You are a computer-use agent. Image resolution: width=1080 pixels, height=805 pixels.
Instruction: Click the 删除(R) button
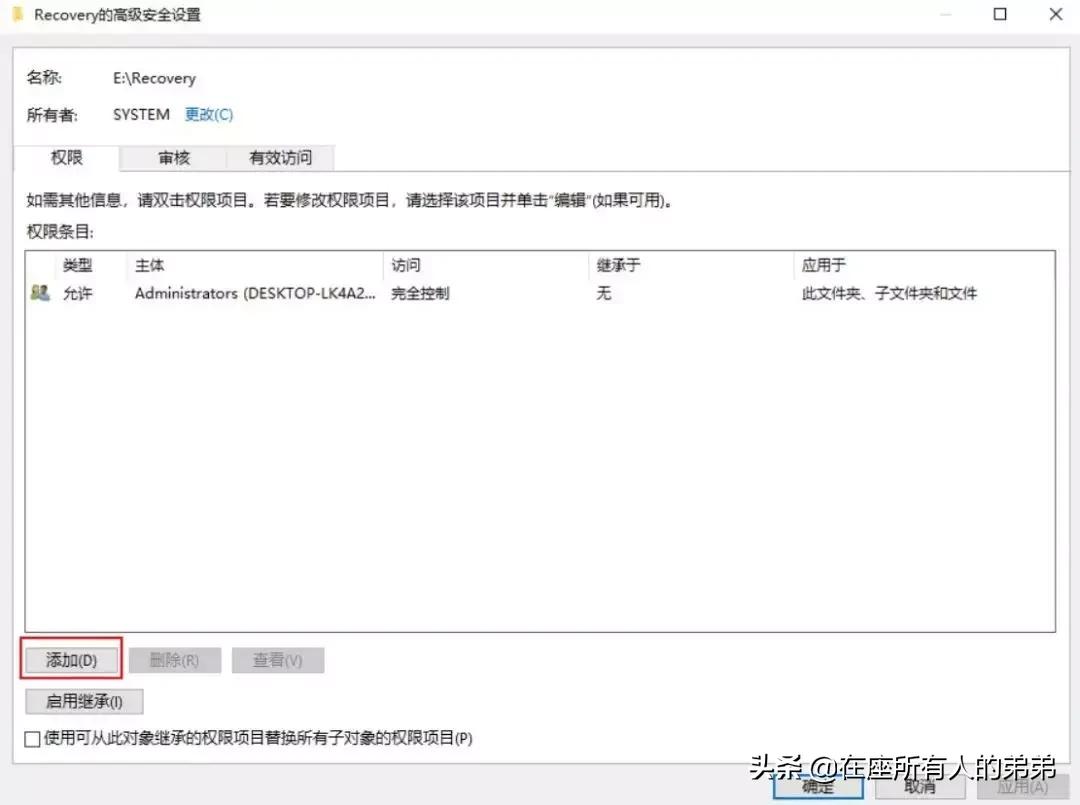coord(175,659)
